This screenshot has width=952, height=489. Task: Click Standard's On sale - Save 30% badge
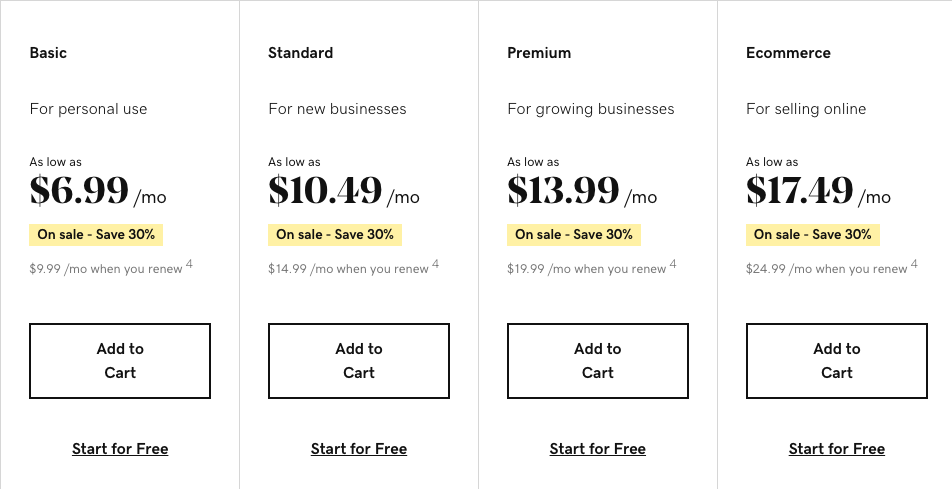[335, 234]
